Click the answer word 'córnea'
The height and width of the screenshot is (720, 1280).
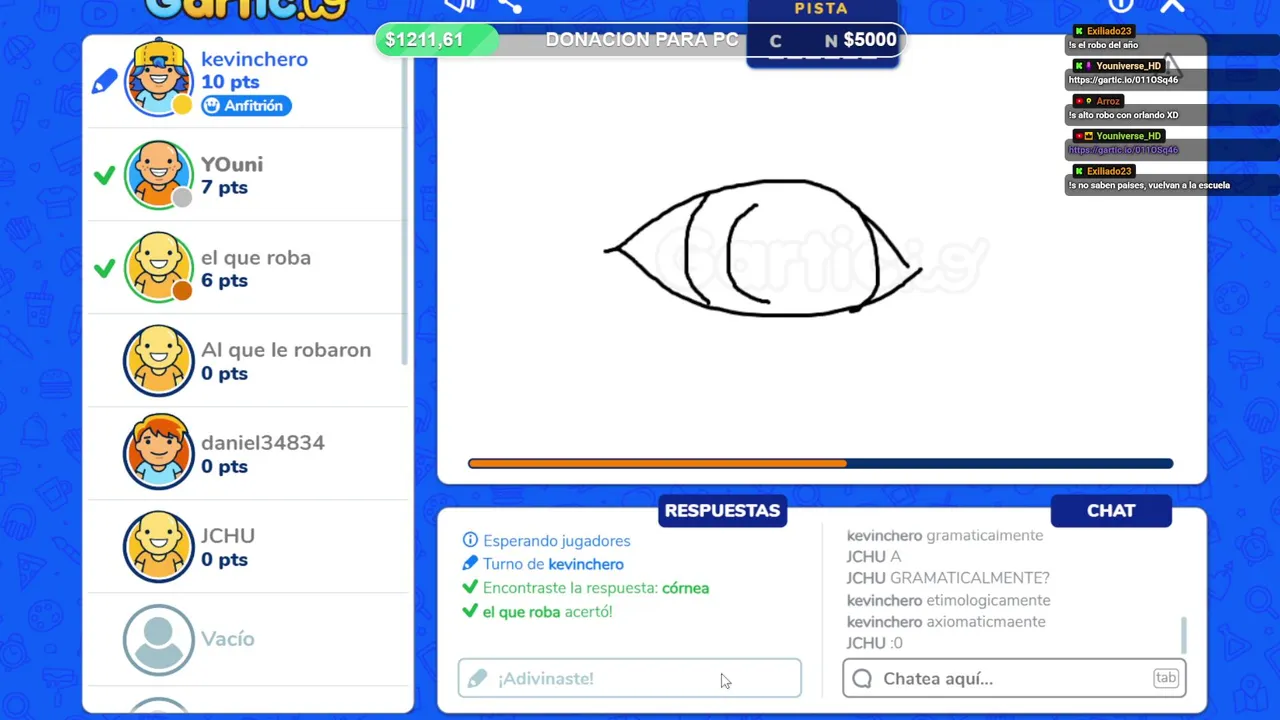pyautogui.click(x=685, y=588)
